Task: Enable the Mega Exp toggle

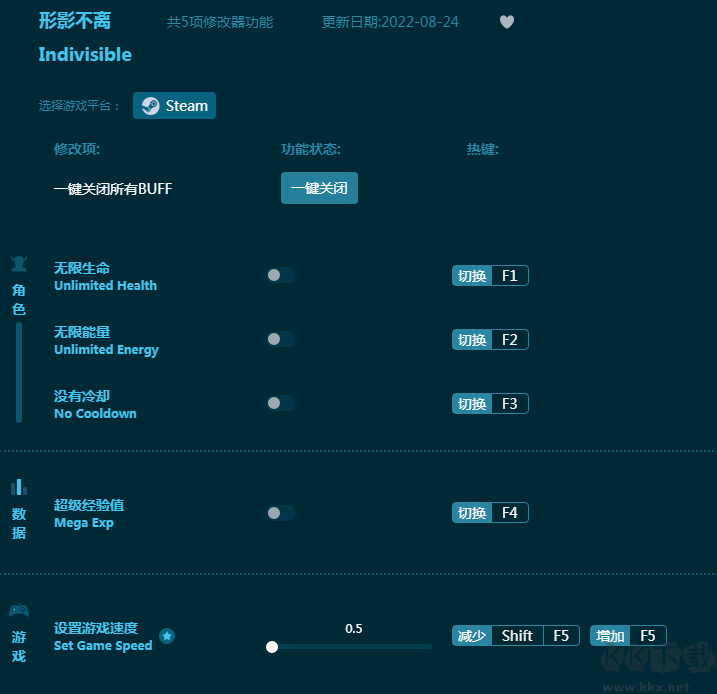Action: coord(281,513)
